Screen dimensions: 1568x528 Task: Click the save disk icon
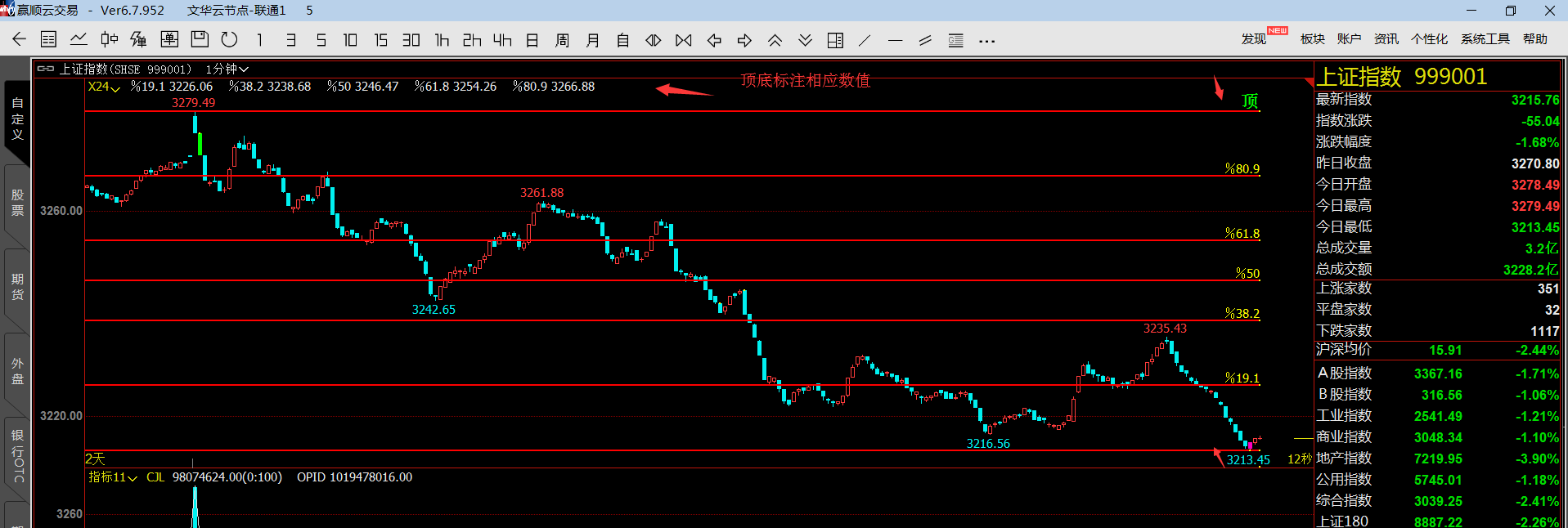pyautogui.click(x=199, y=39)
